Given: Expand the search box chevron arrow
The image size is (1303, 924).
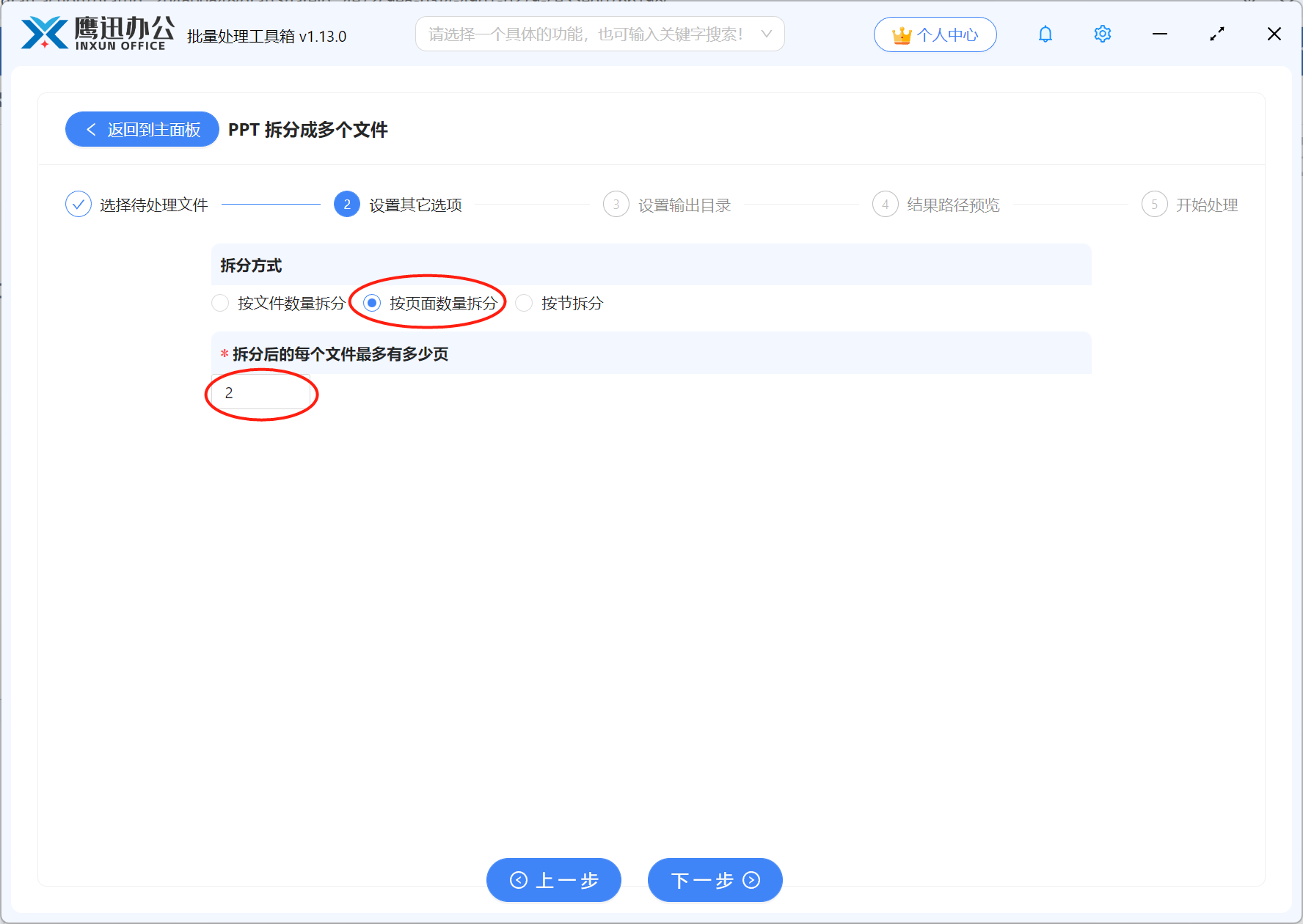Looking at the screenshot, I should coord(767,34).
